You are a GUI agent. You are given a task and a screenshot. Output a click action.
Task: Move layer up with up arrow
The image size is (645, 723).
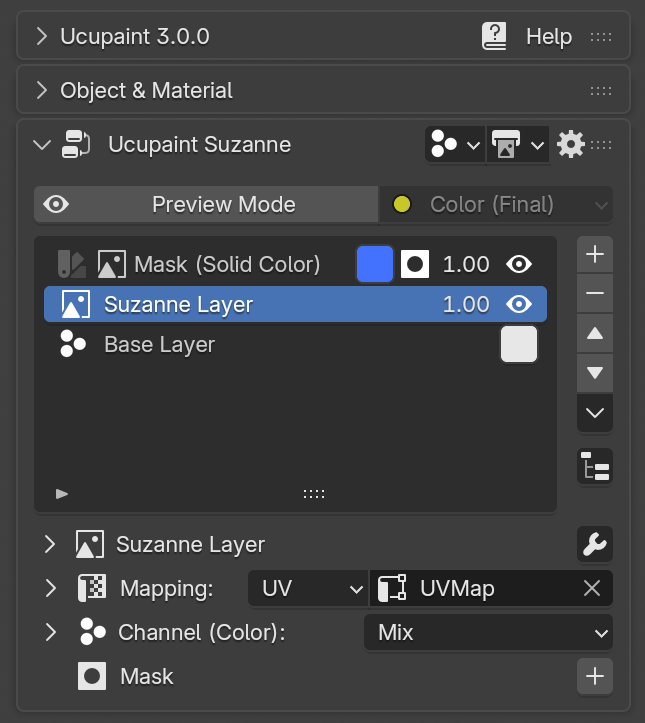click(x=595, y=333)
